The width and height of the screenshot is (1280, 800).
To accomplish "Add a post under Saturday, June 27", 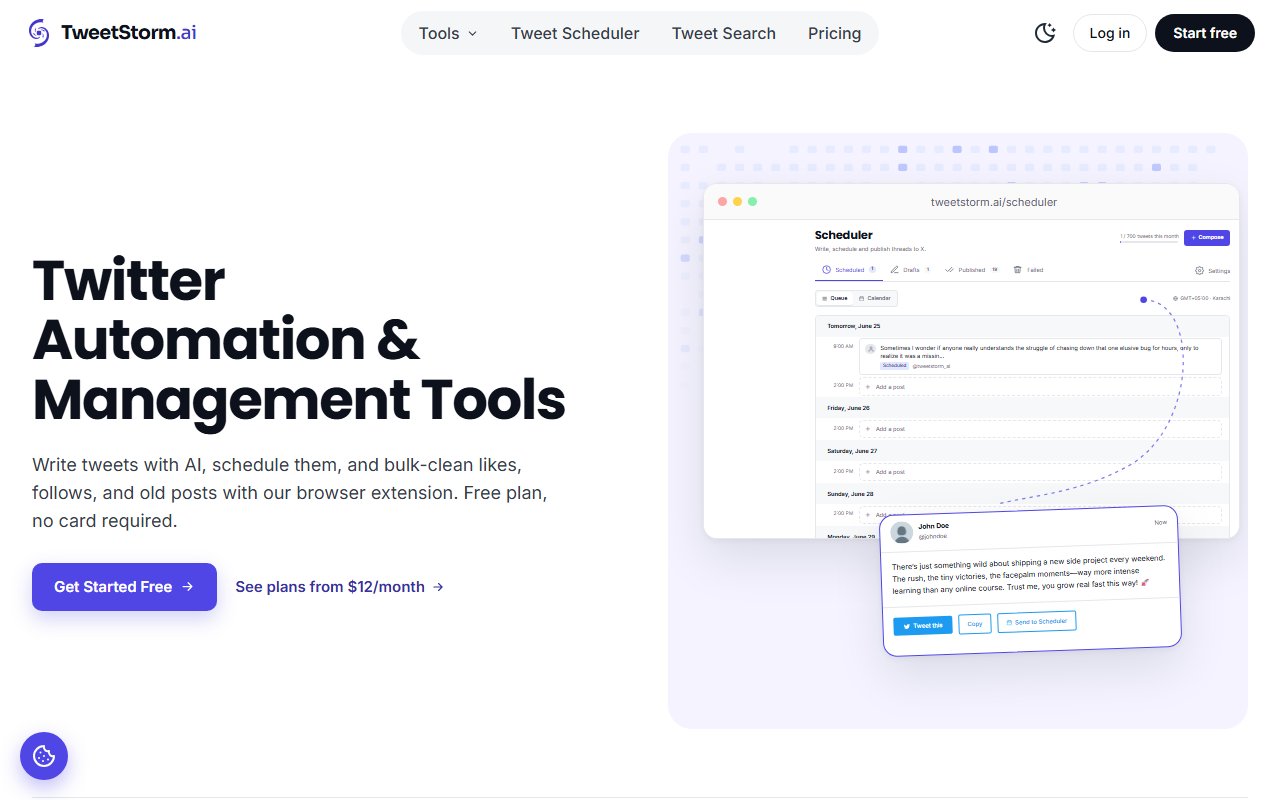I will point(1040,472).
